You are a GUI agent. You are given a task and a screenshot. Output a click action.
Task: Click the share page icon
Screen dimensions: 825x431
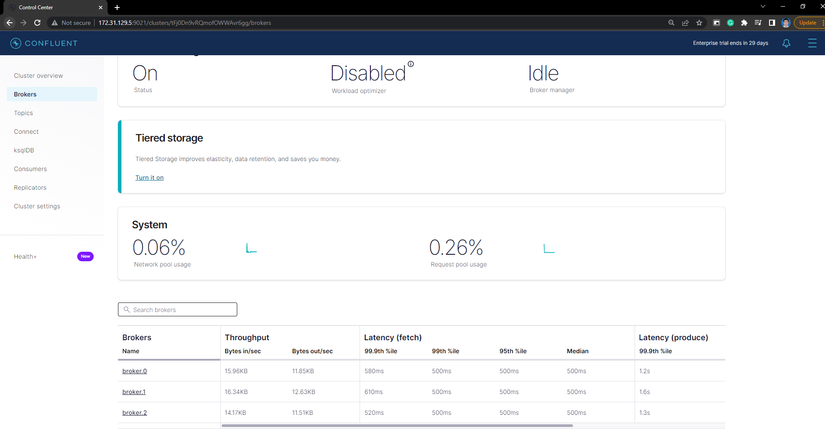point(685,23)
